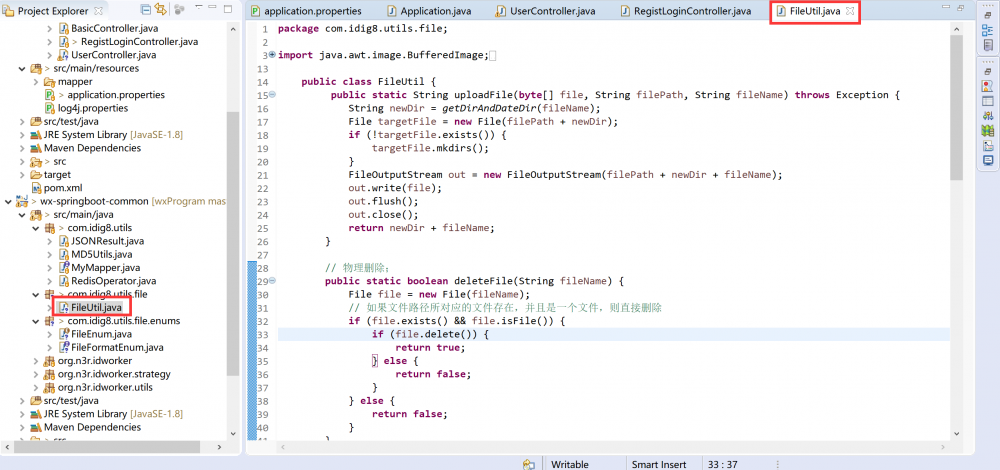Open the Properties table icon in right trim
This screenshot has width=1000, height=470.
pos(988,101)
